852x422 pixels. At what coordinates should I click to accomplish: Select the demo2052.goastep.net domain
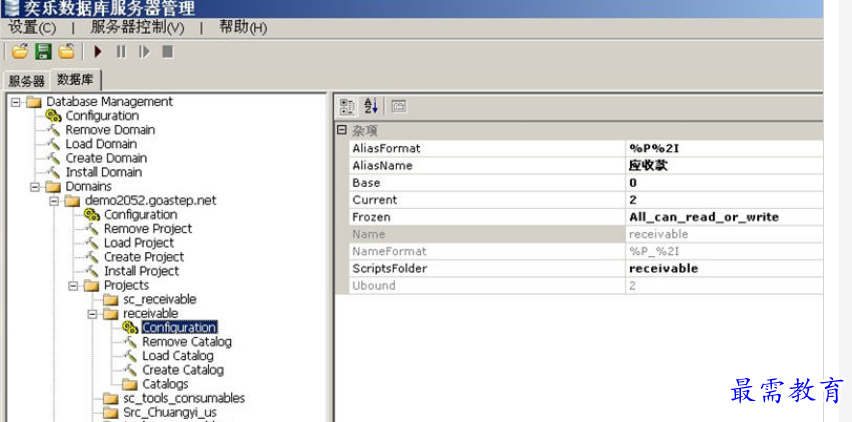click(151, 200)
